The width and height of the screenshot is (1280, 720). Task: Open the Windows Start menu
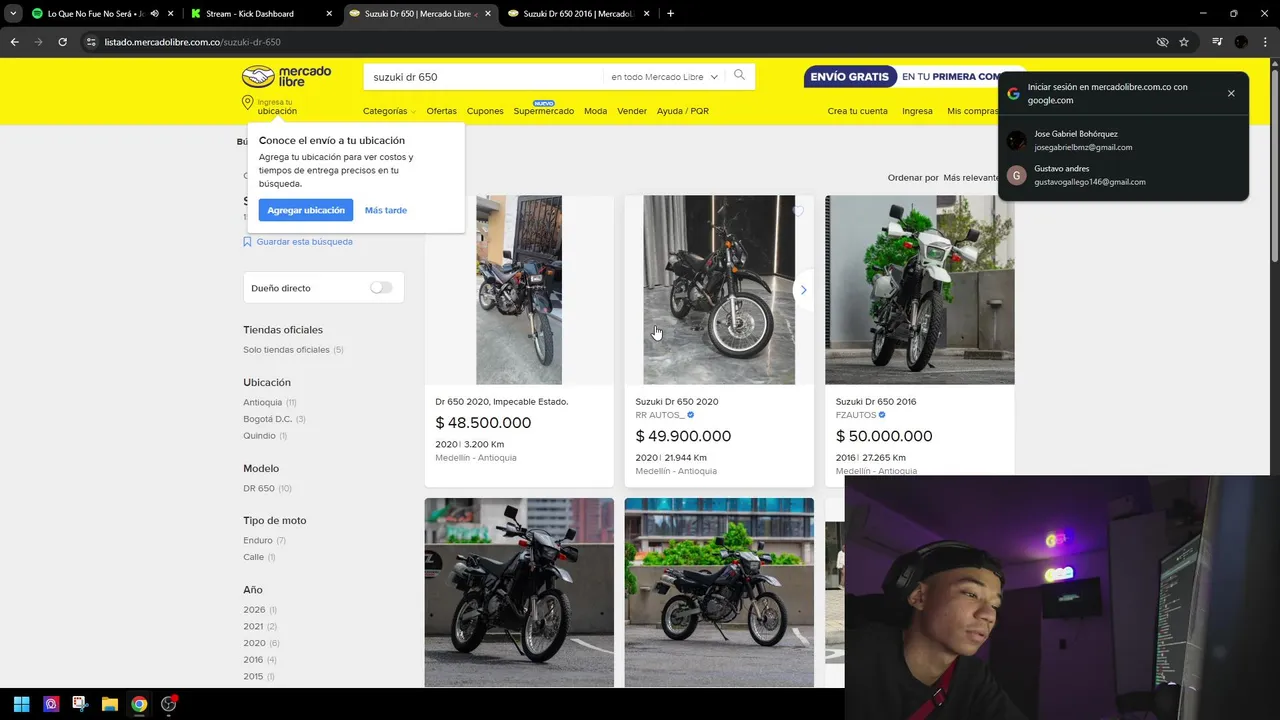(21, 704)
